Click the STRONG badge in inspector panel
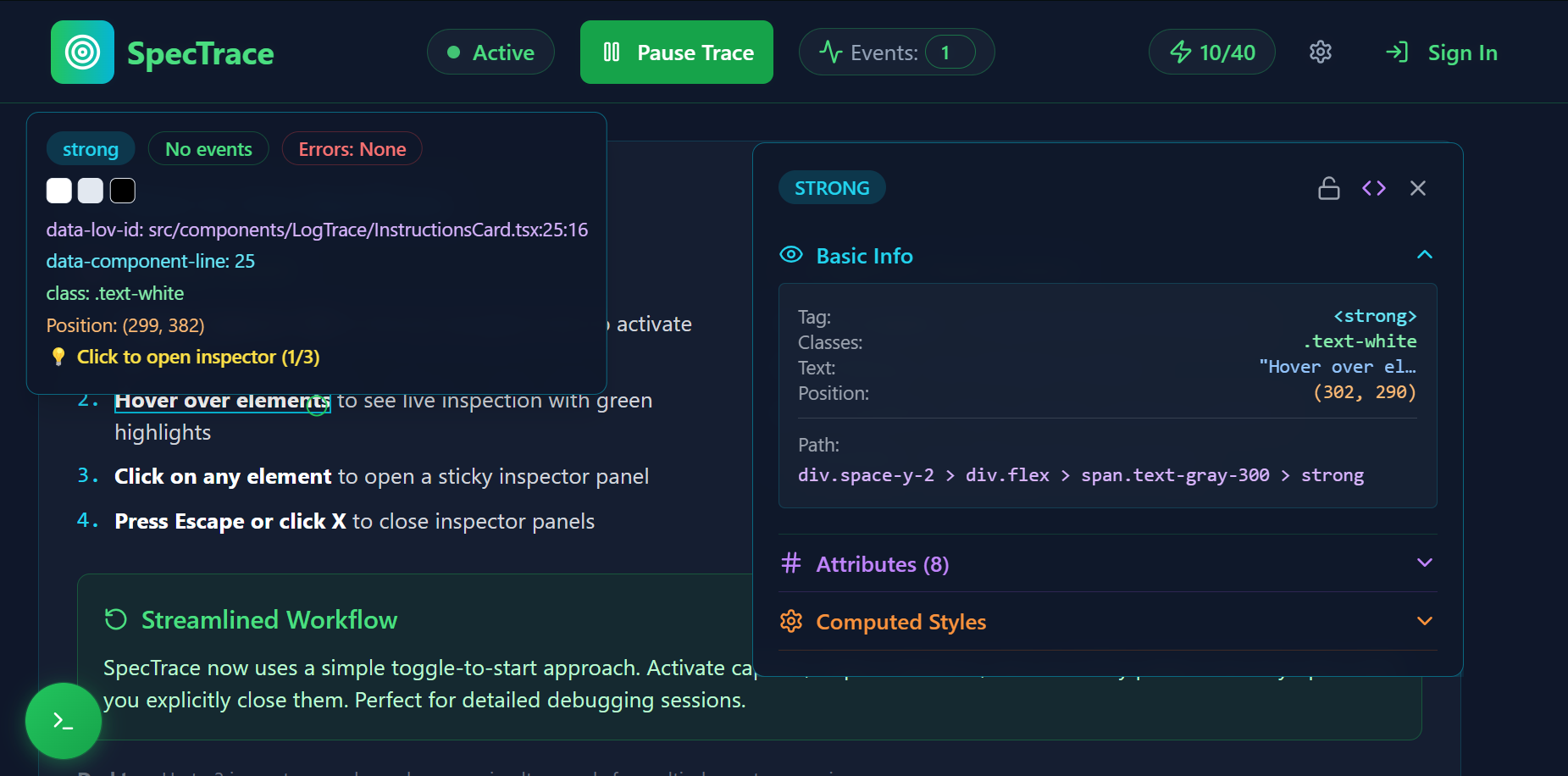The image size is (1568, 776). [832, 188]
